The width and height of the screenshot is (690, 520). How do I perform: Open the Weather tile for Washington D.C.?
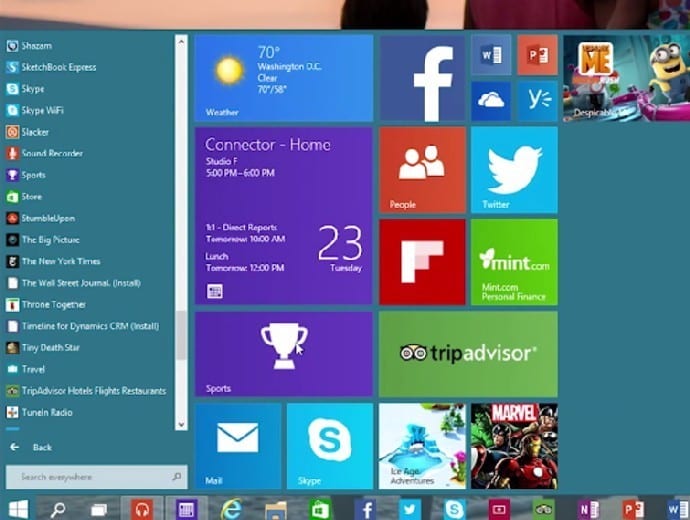(284, 78)
